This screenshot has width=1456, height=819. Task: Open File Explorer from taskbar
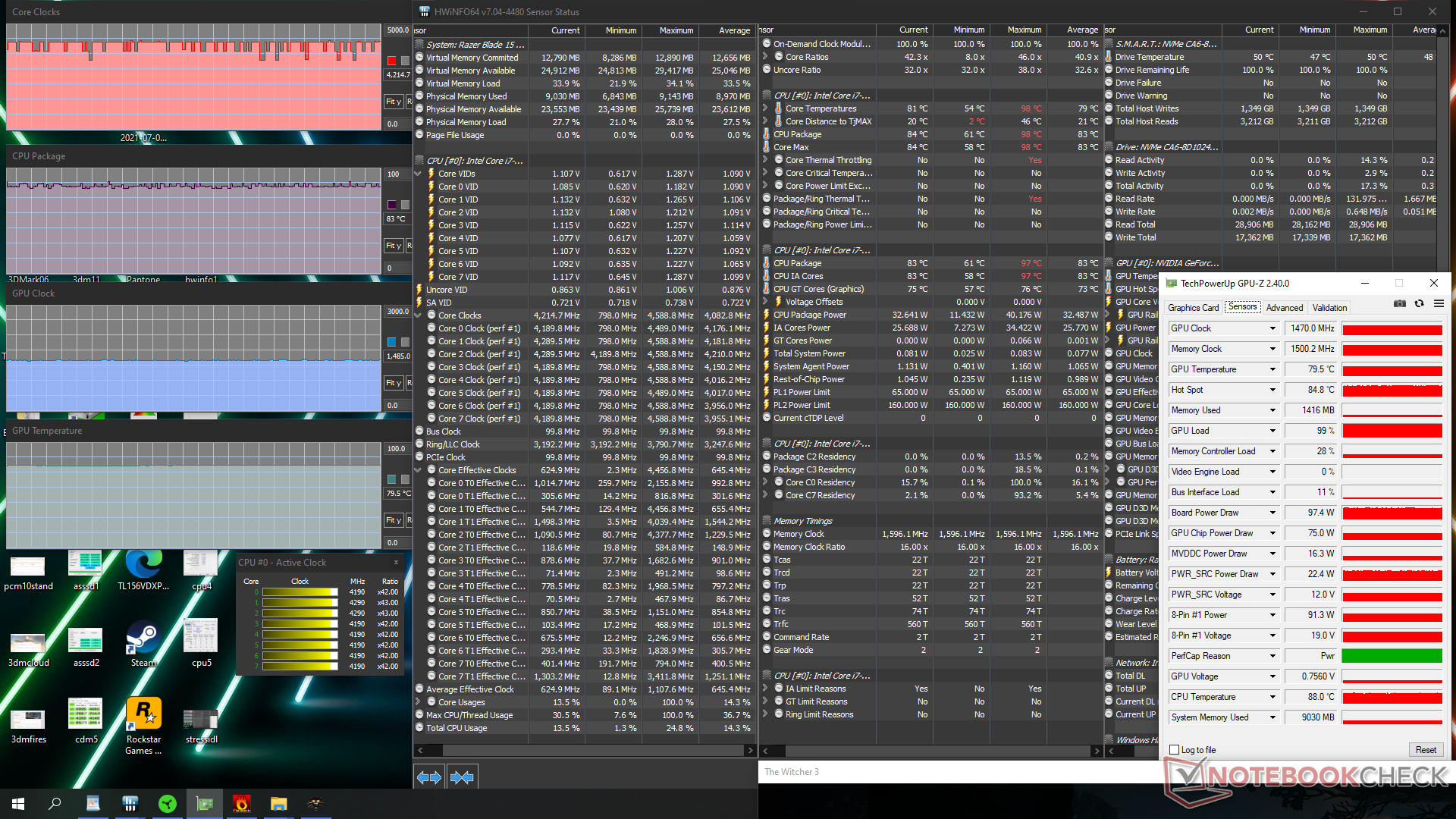tap(278, 804)
